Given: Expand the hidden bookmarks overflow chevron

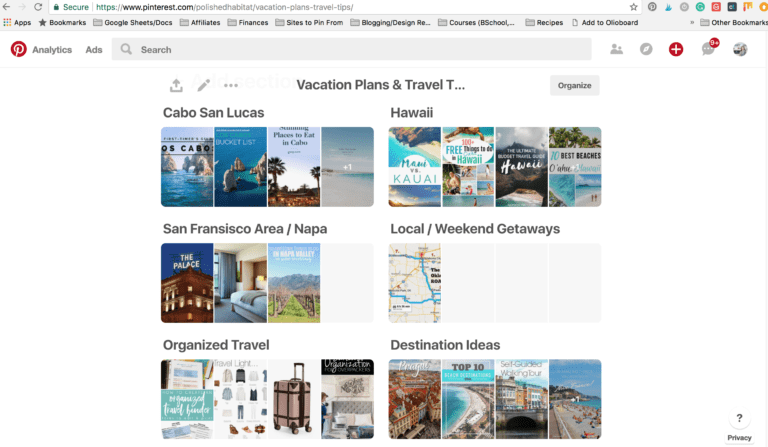Looking at the screenshot, I should pos(692,23).
